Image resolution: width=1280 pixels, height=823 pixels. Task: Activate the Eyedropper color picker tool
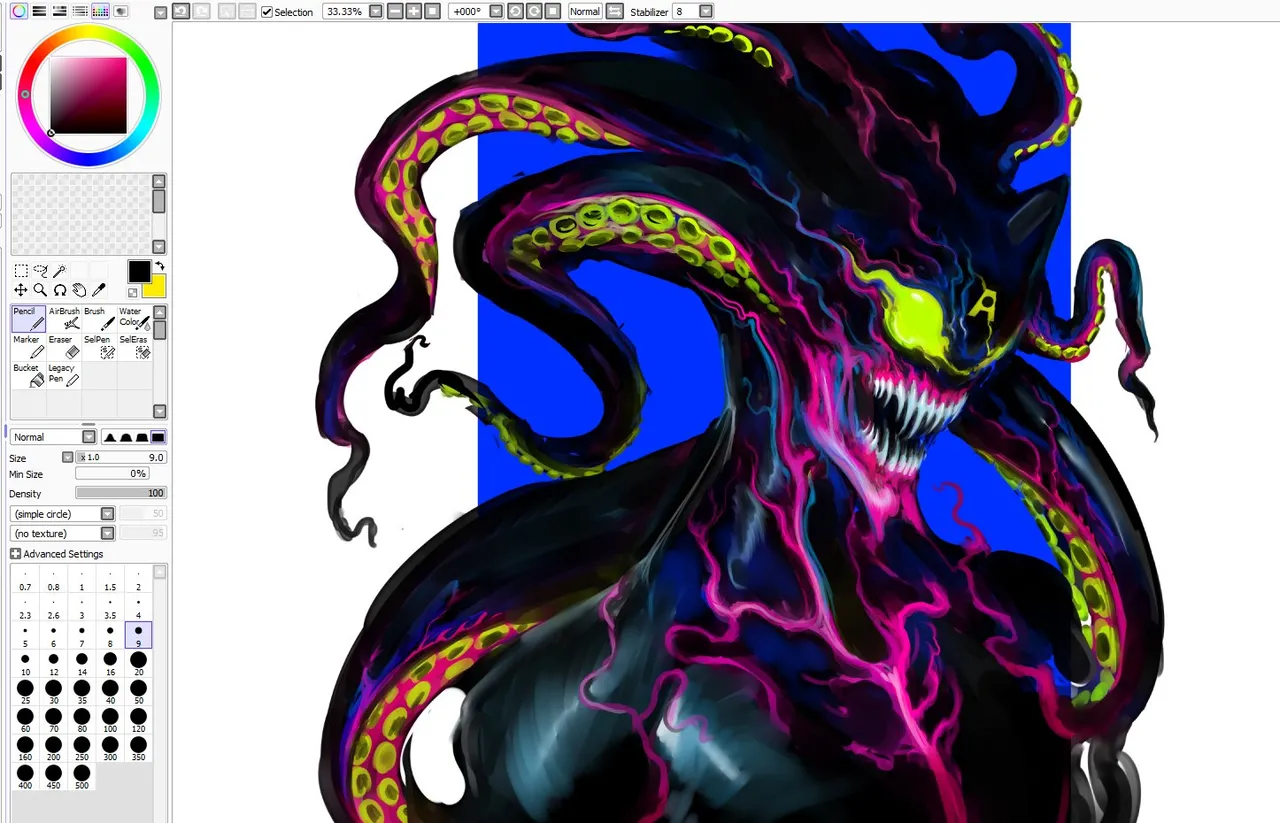pos(98,290)
